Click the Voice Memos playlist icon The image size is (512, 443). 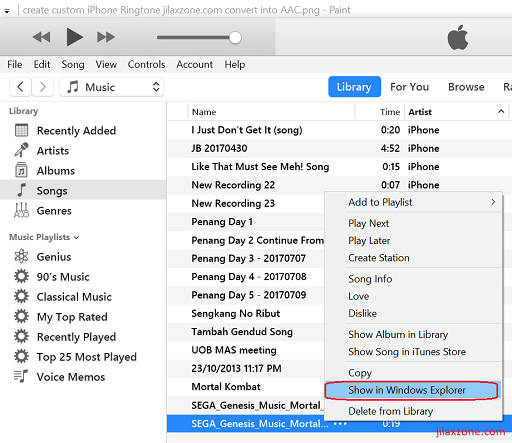pos(21,376)
